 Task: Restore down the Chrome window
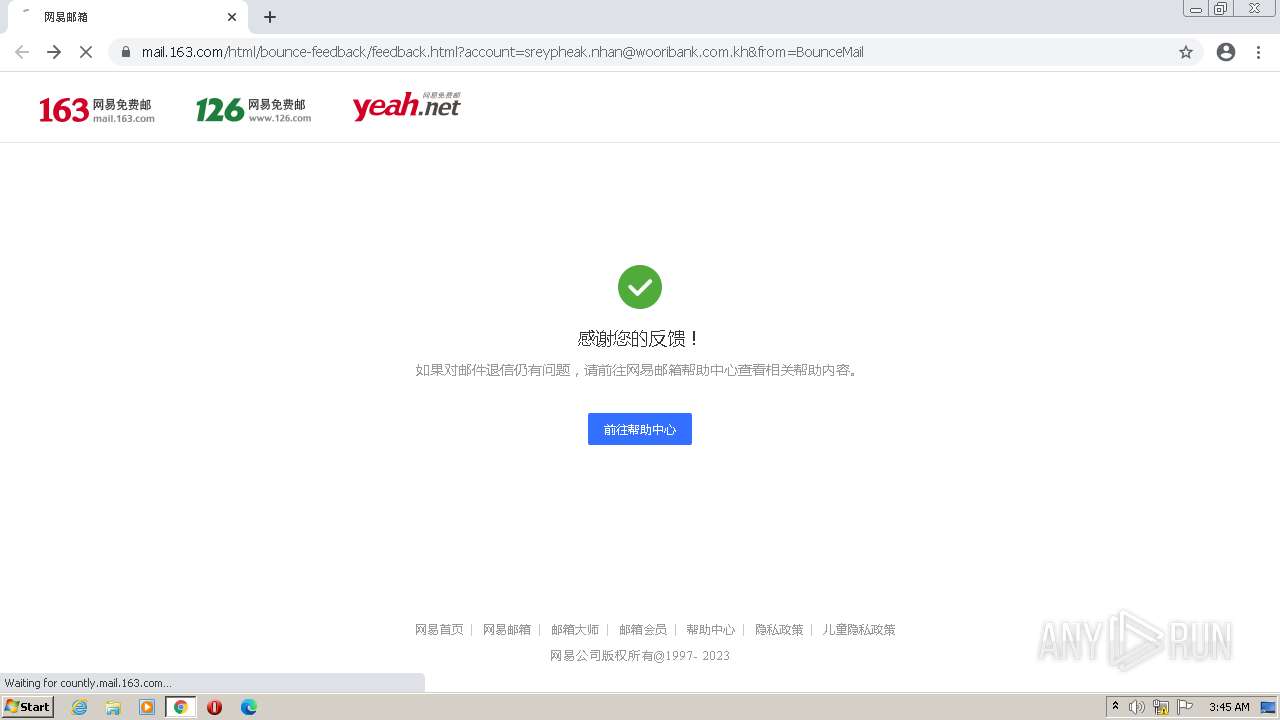pyautogui.click(x=1221, y=9)
